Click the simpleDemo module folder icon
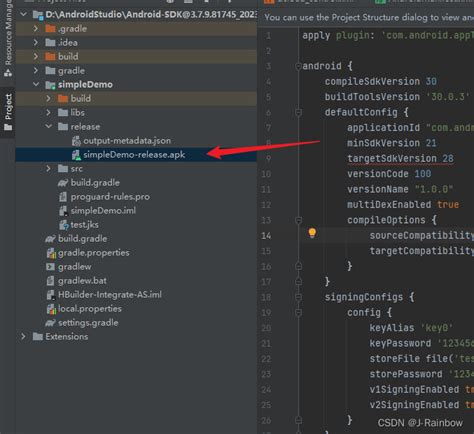474x434 pixels. coord(50,85)
